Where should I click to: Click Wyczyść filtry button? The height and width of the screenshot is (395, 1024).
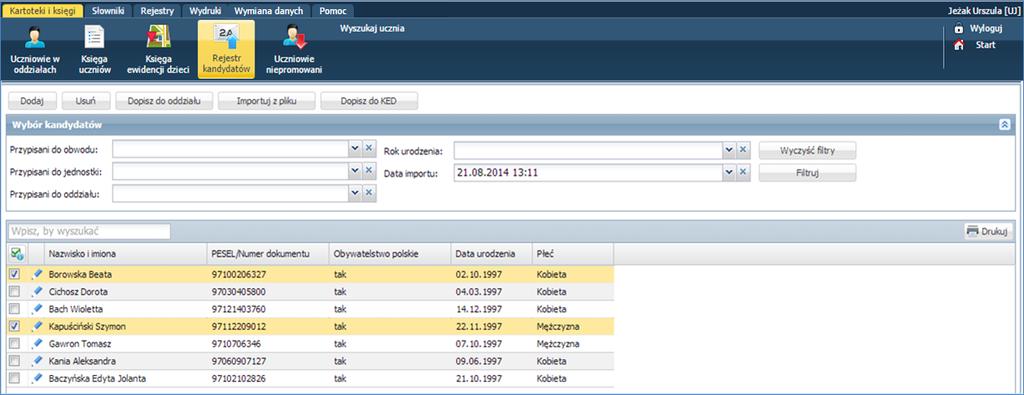pyautogui.click(x=807, y=151)
